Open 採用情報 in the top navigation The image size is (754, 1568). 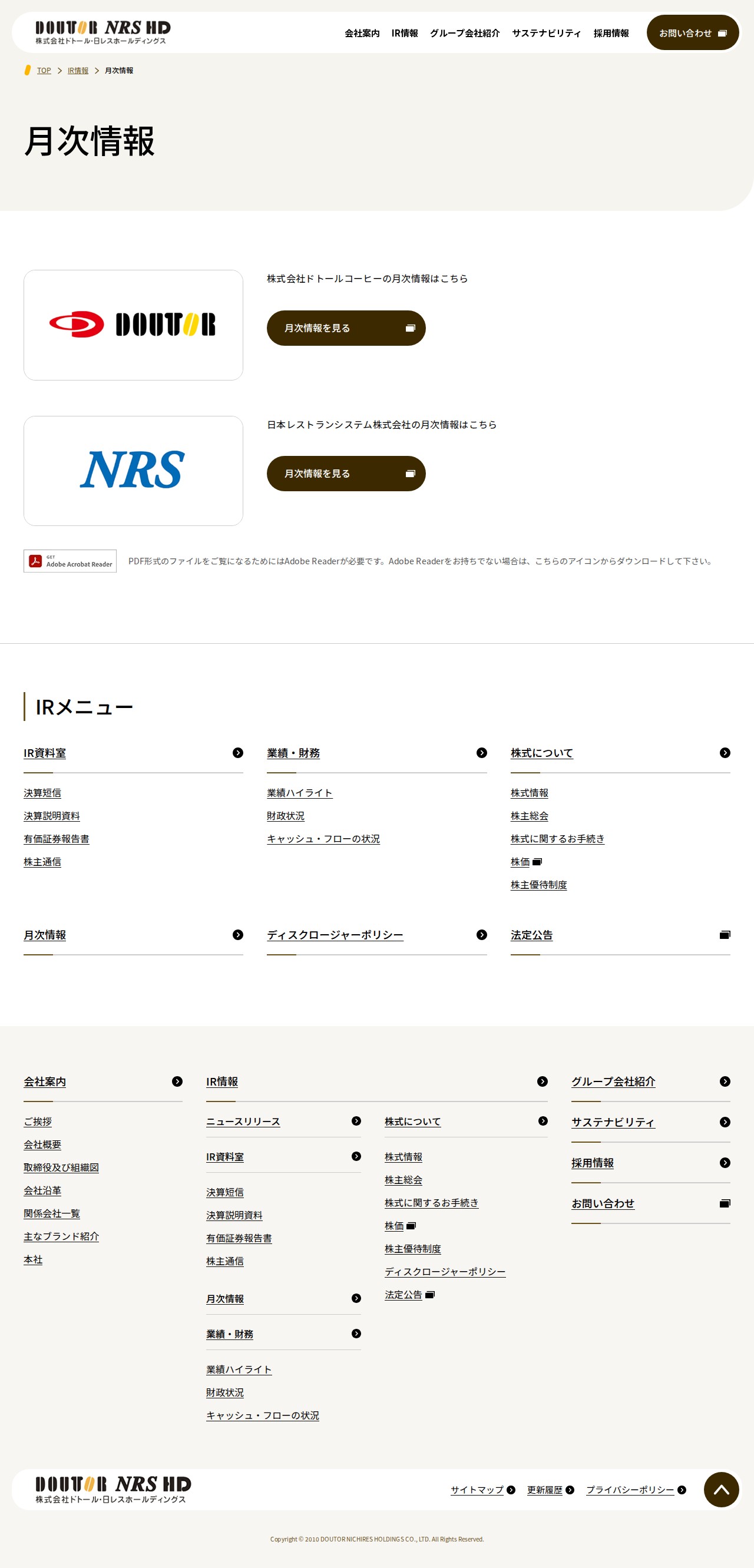[x=611, y=33]
